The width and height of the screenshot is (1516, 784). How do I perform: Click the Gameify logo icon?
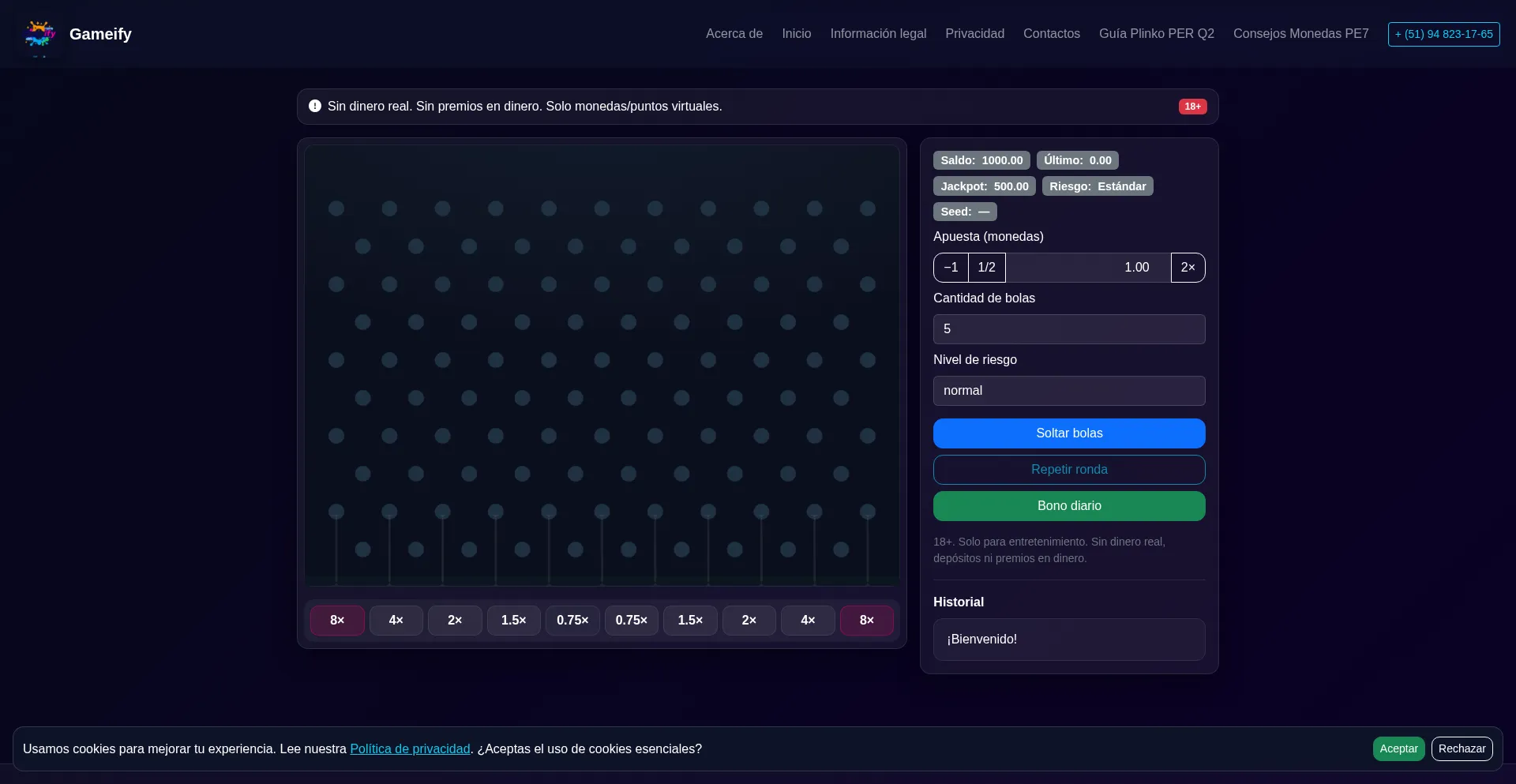click(40, 34)
